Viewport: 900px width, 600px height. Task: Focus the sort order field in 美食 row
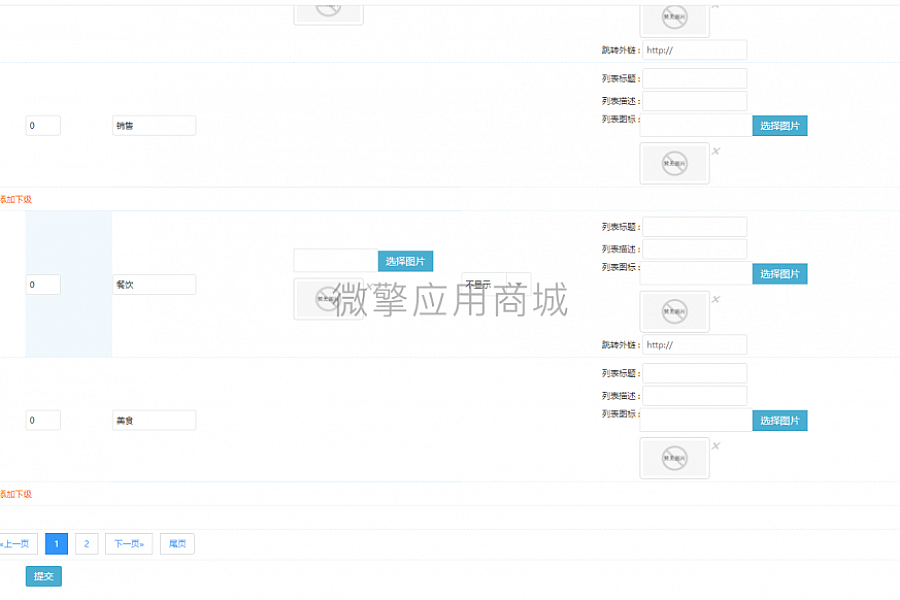(43, 420)
